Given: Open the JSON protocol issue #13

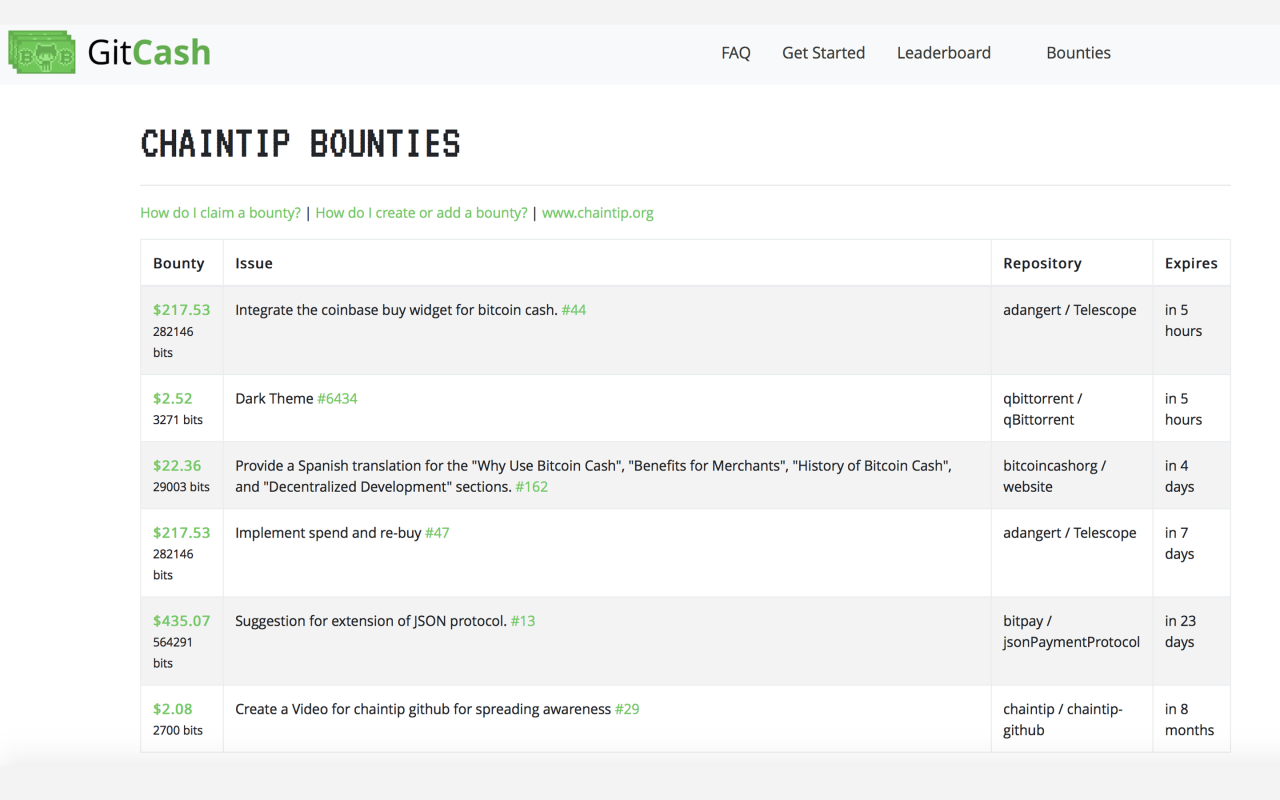Looking at the screenshot, I should 523,620.
